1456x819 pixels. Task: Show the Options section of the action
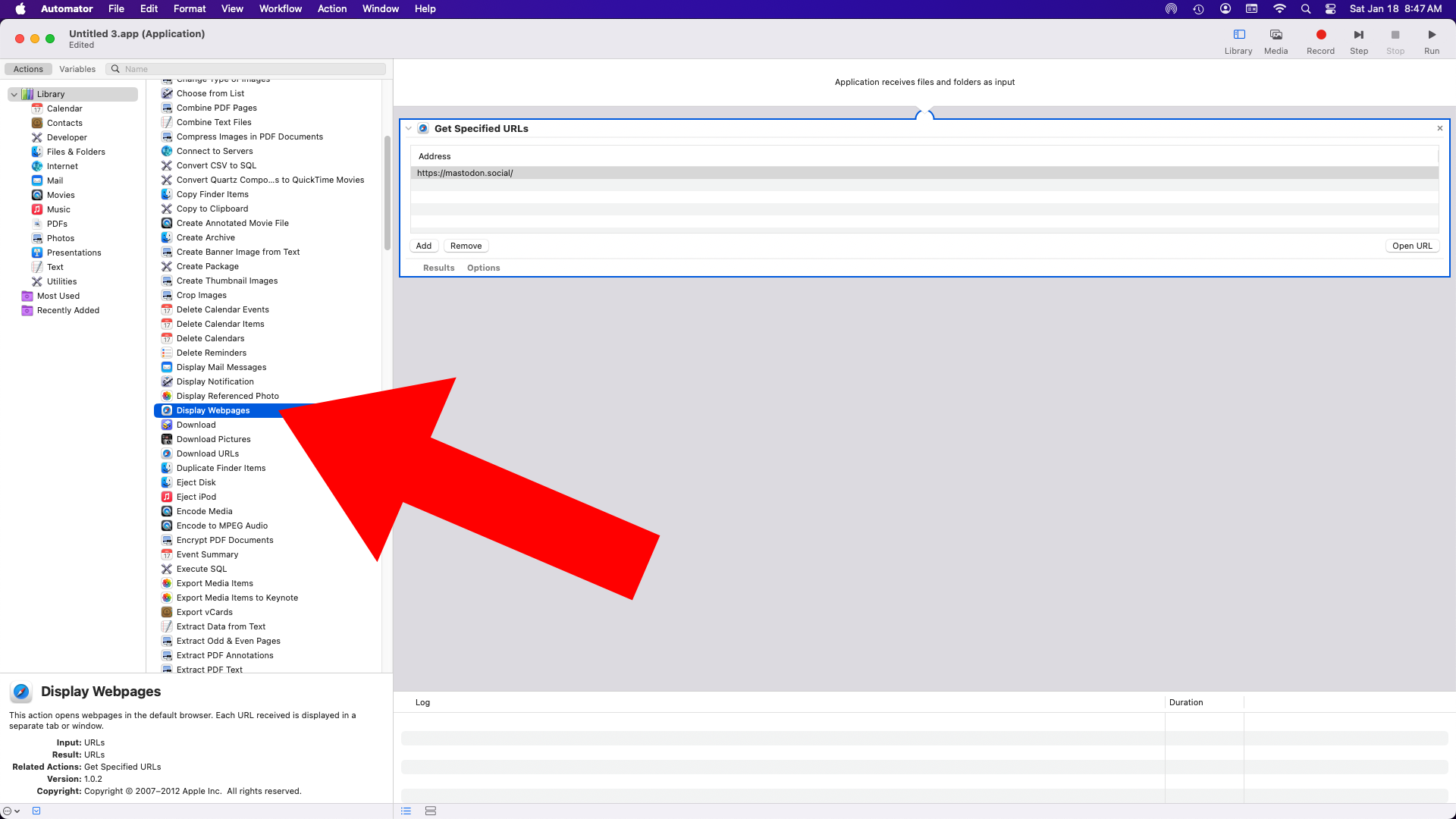483,268
